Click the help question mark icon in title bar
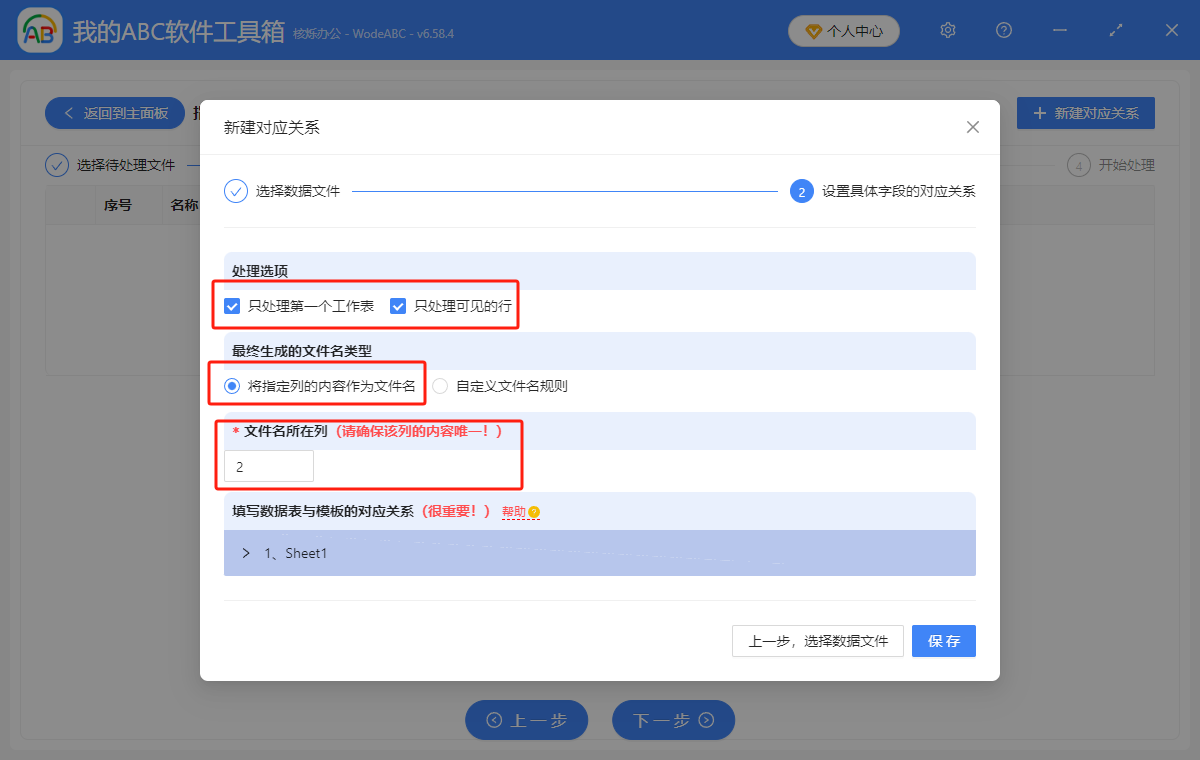The height and width of the screenshot is (760, 1200). (x=1003, y=30)
